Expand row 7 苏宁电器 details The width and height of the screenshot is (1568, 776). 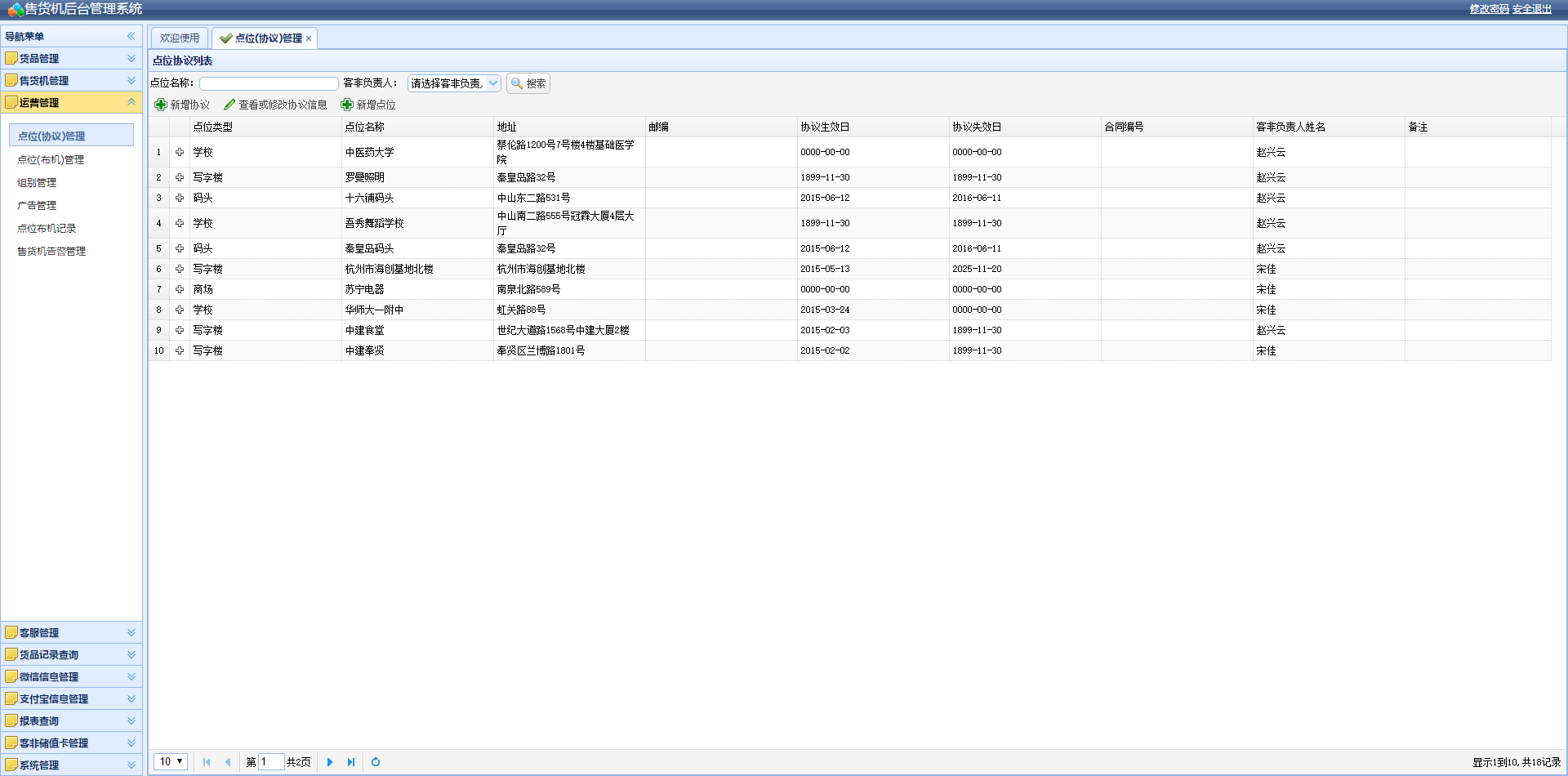tap(180, 289)
